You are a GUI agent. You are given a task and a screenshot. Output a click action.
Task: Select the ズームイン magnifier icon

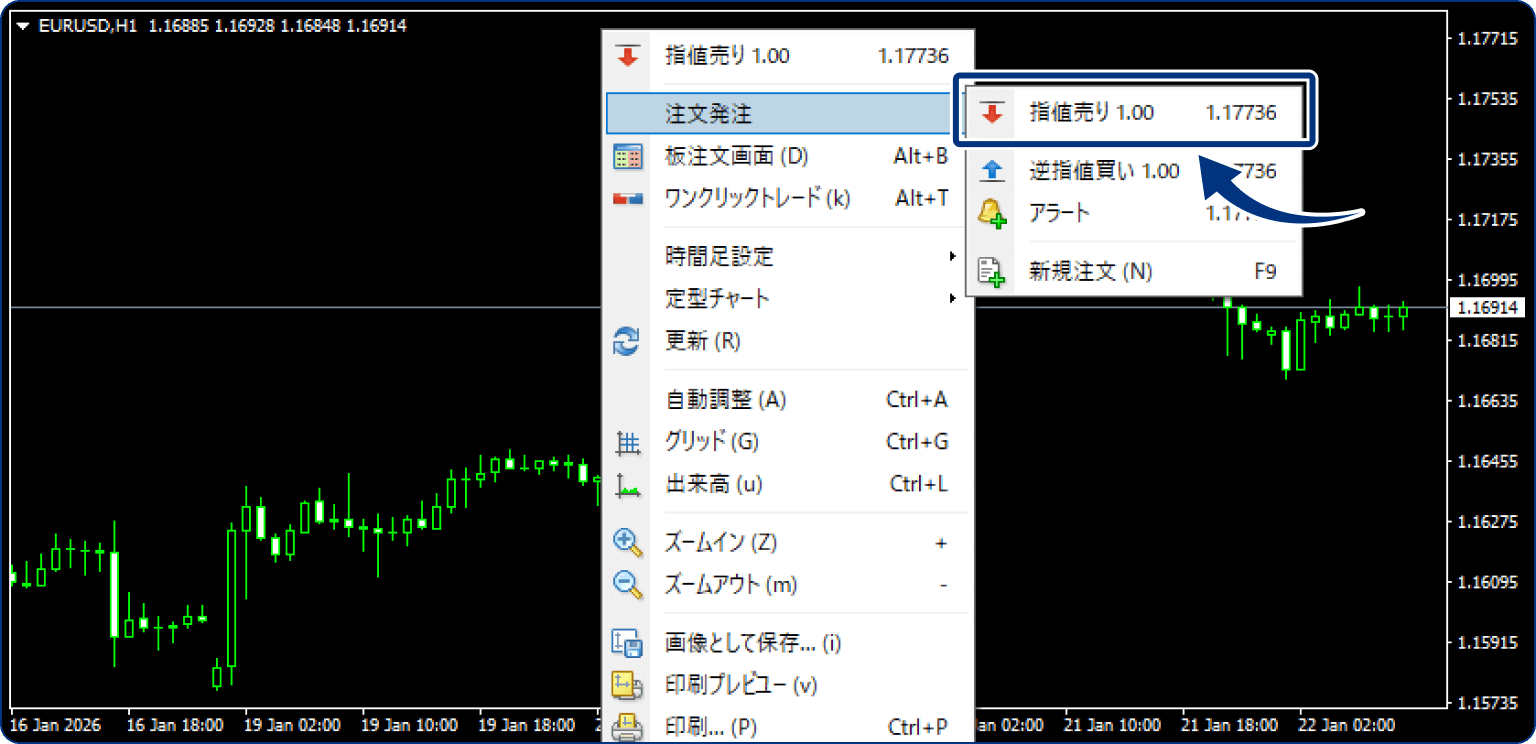tap(627, 541)
